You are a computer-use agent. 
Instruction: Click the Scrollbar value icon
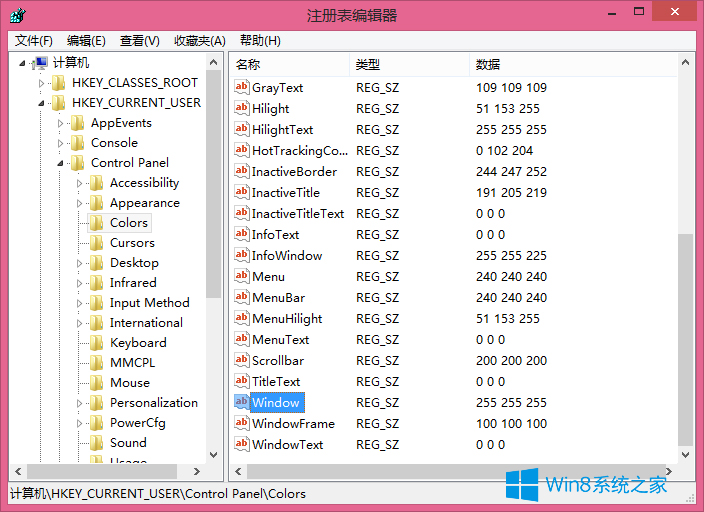click(242, 360)
